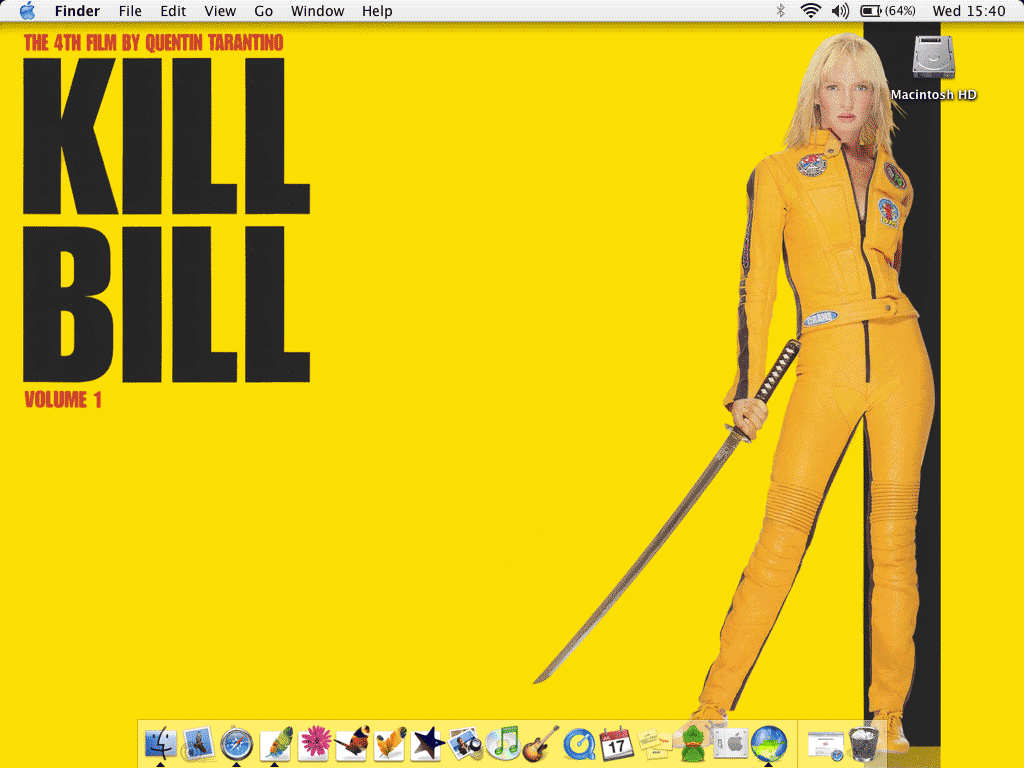The width and height of the screenshot is (1024, 768).
Task: Launch Adium green duck icon
Action: (x=692, y=744)
